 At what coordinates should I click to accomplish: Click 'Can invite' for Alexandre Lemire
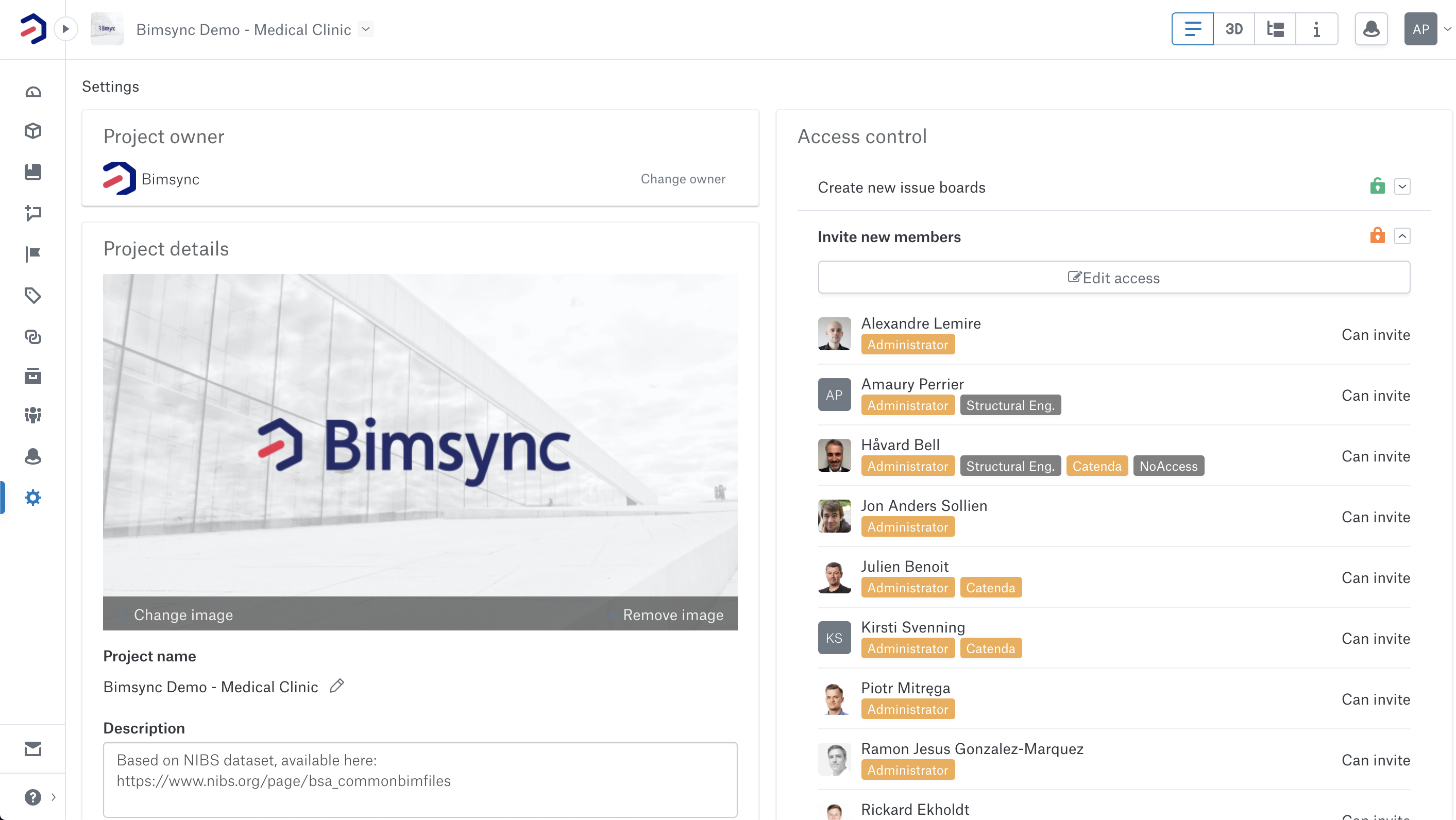click(x=1376, y=335)
